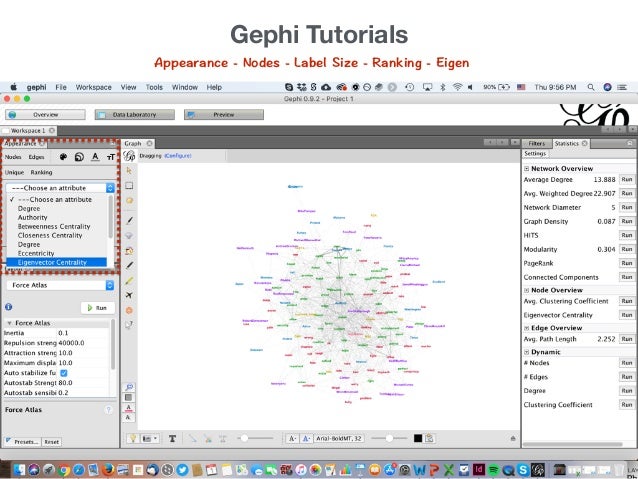Click the bold T show labels icon
The height and width of the screenshot is (479, 638).
173,438
